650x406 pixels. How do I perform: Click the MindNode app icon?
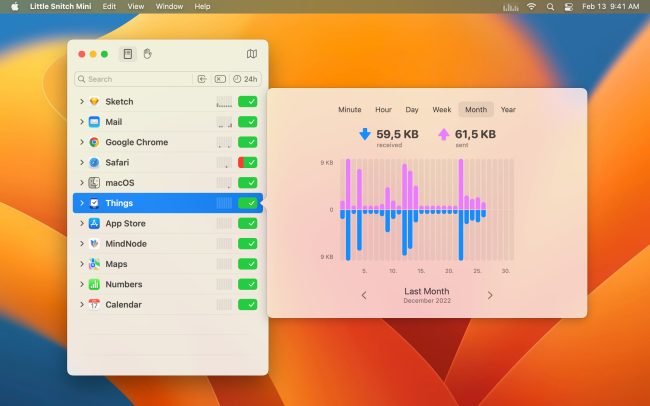coord(94,244)
